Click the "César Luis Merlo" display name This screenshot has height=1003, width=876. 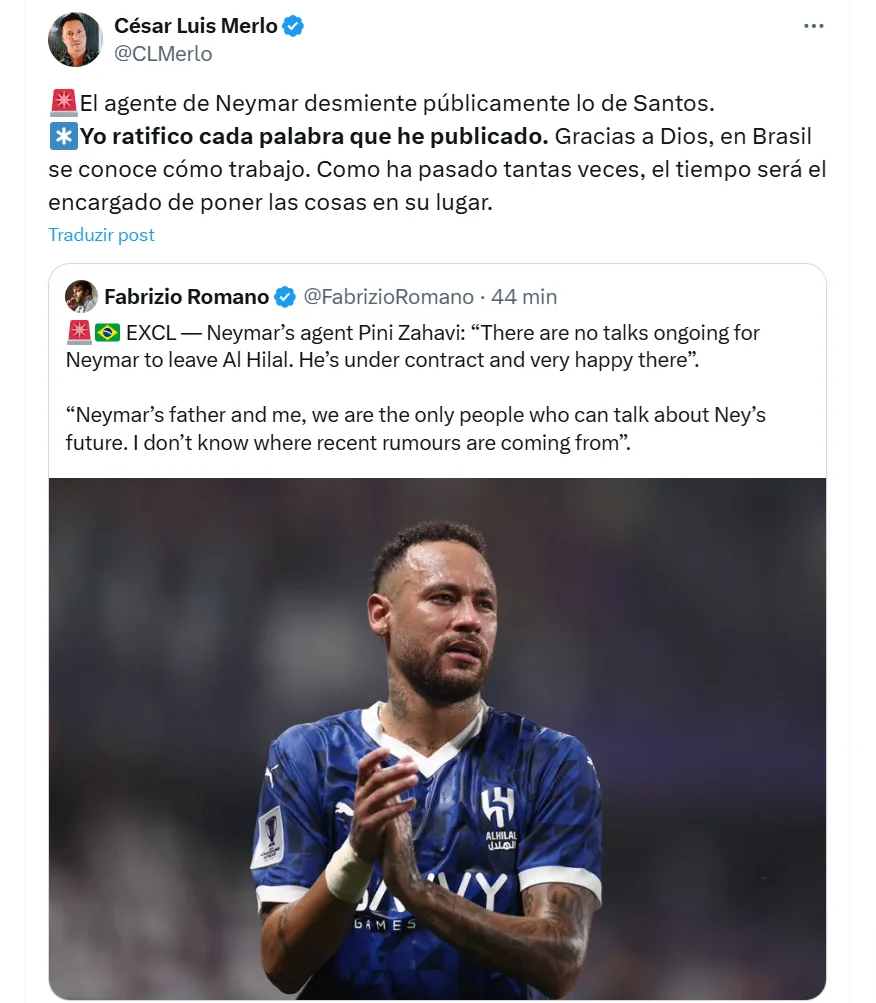195,27
